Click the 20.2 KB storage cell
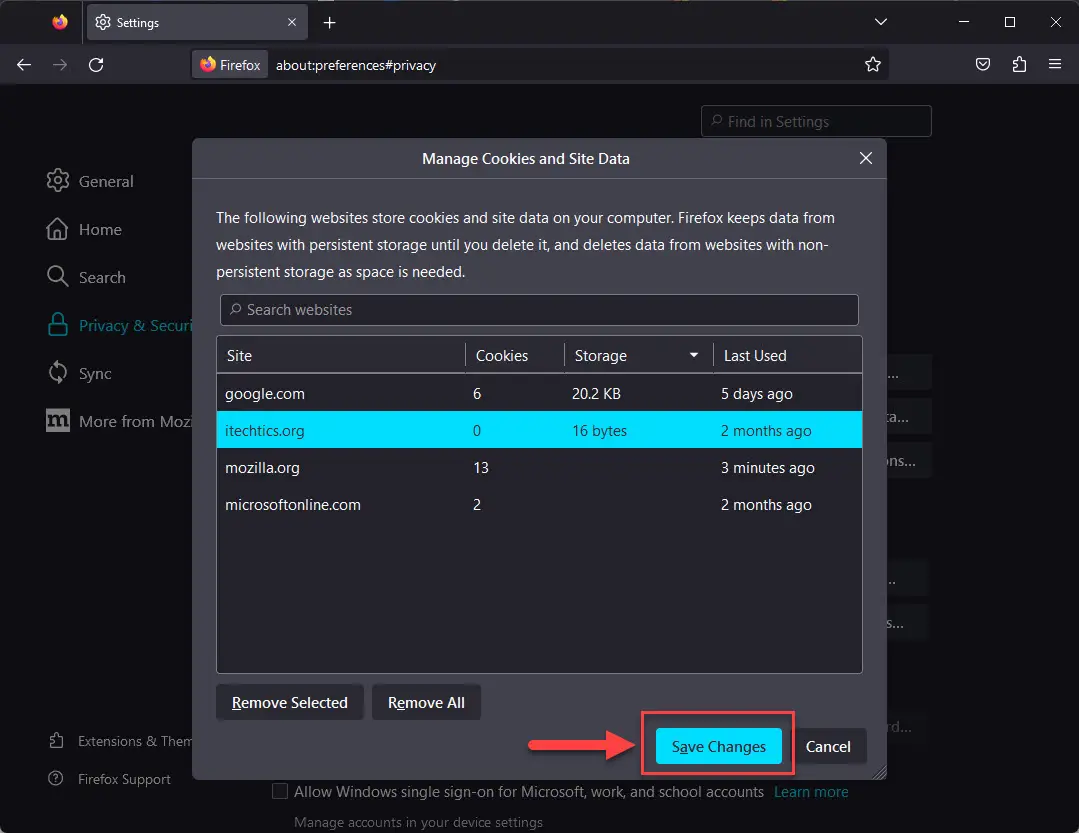Screen dimensions: 1079x833 point(596,393)
